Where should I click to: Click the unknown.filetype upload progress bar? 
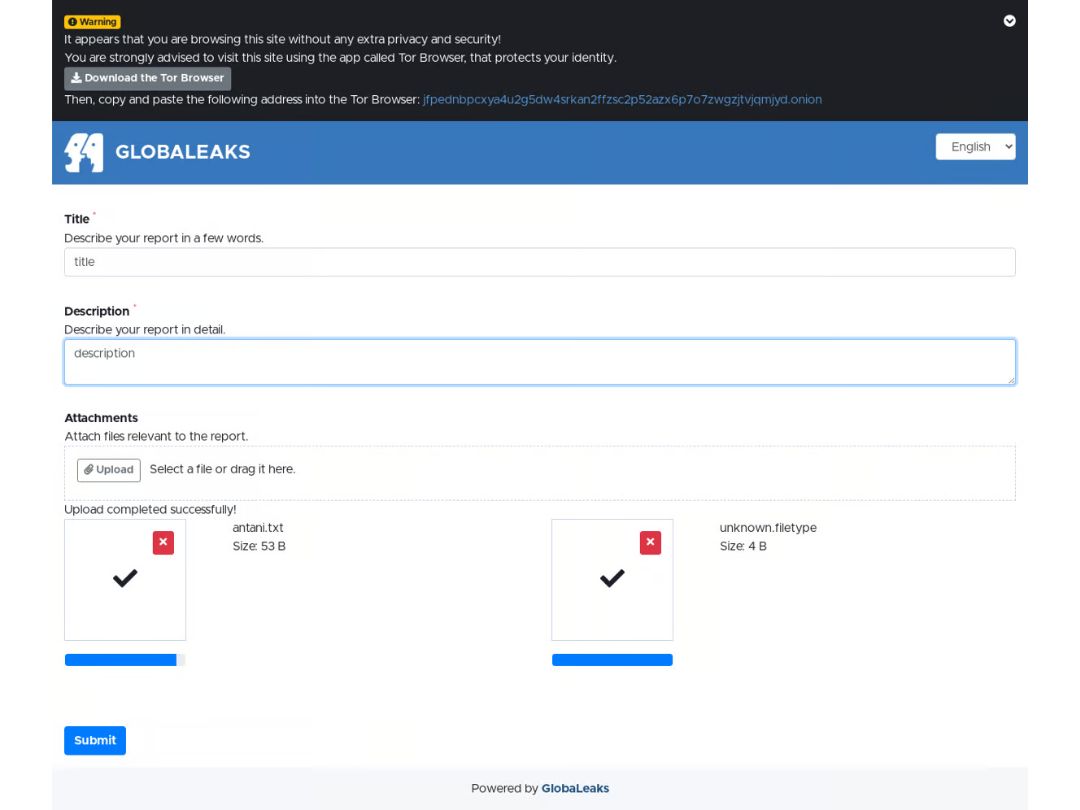612,660
